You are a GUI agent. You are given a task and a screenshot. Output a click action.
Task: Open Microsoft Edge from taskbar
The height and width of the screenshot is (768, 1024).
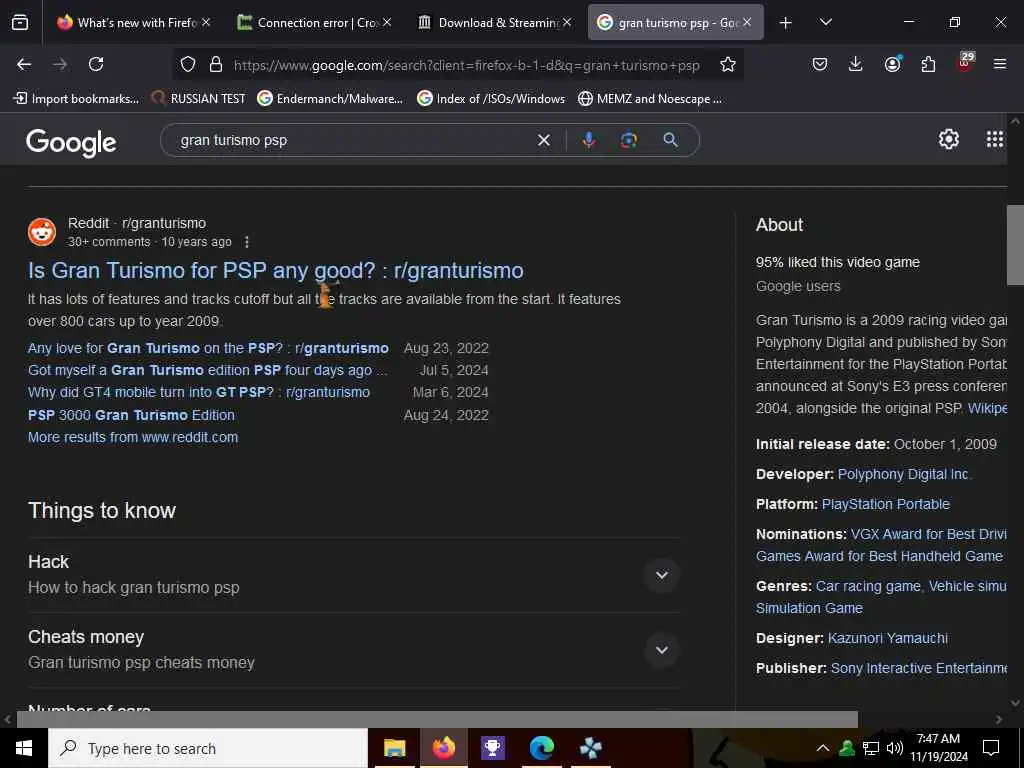coord(541,748)
